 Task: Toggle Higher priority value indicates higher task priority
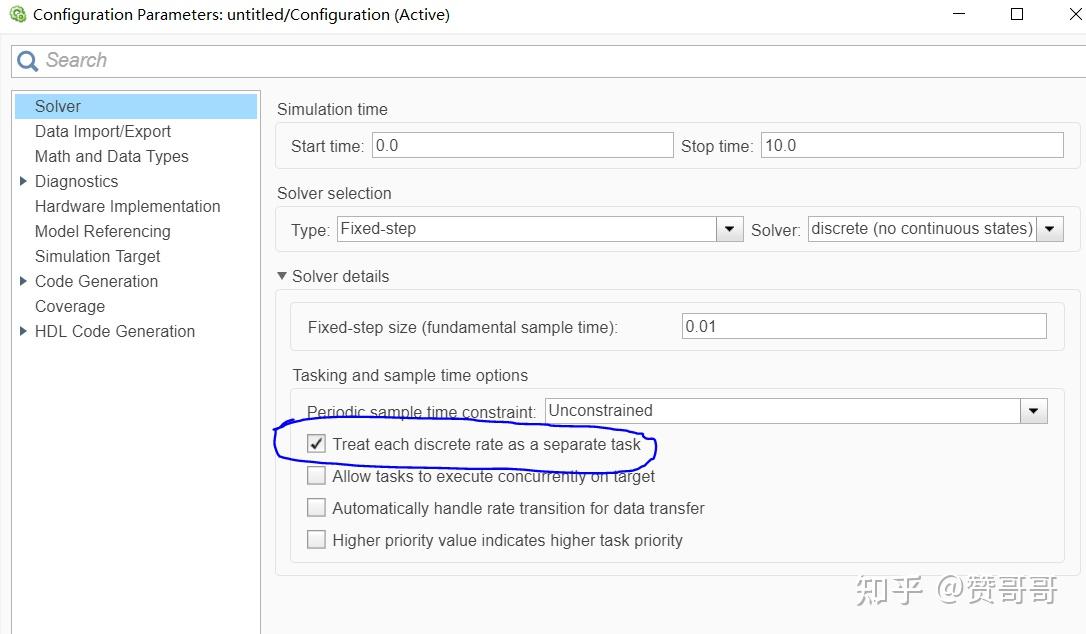tap(317, 540)
